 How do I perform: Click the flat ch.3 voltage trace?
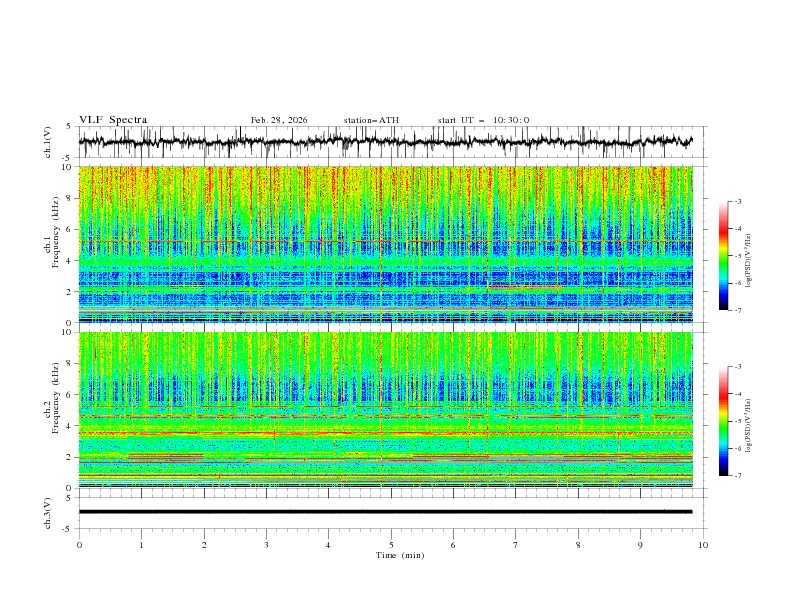pos(385,512)
